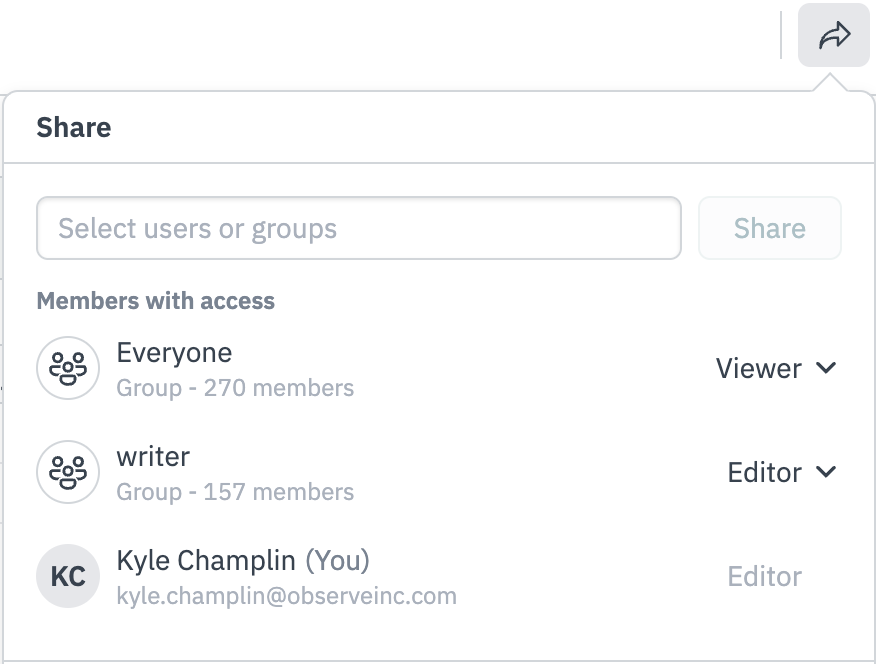
Task: Click the Group - 270 members text
Action: point(235,387)
